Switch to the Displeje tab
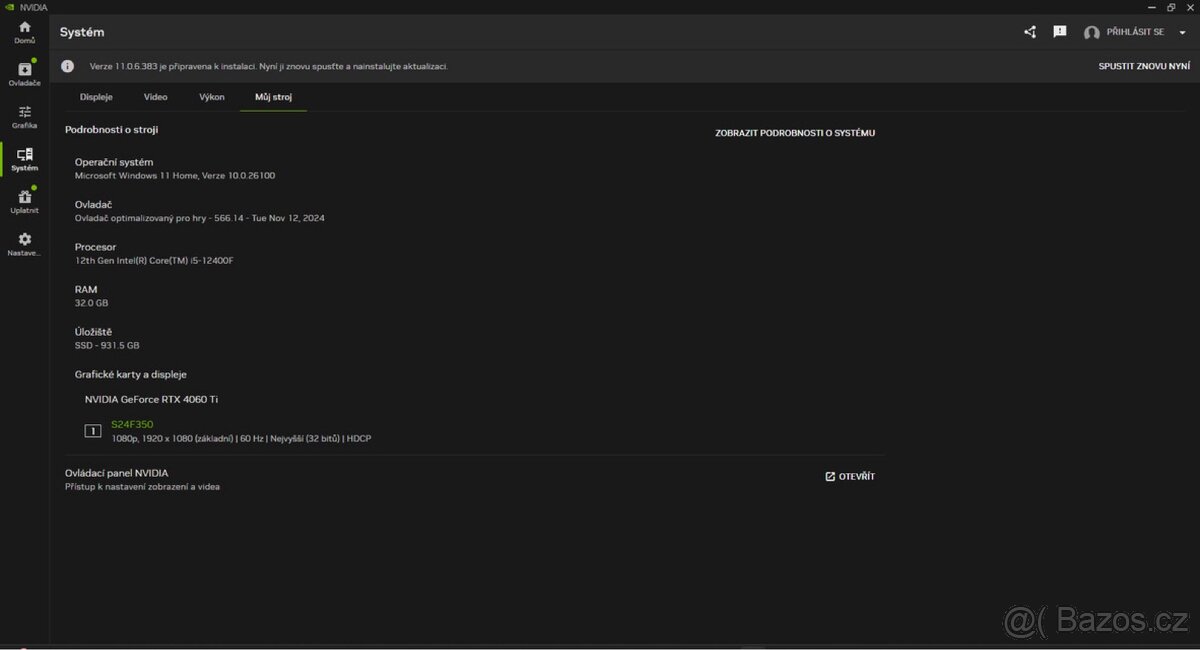 pos(96,97)
